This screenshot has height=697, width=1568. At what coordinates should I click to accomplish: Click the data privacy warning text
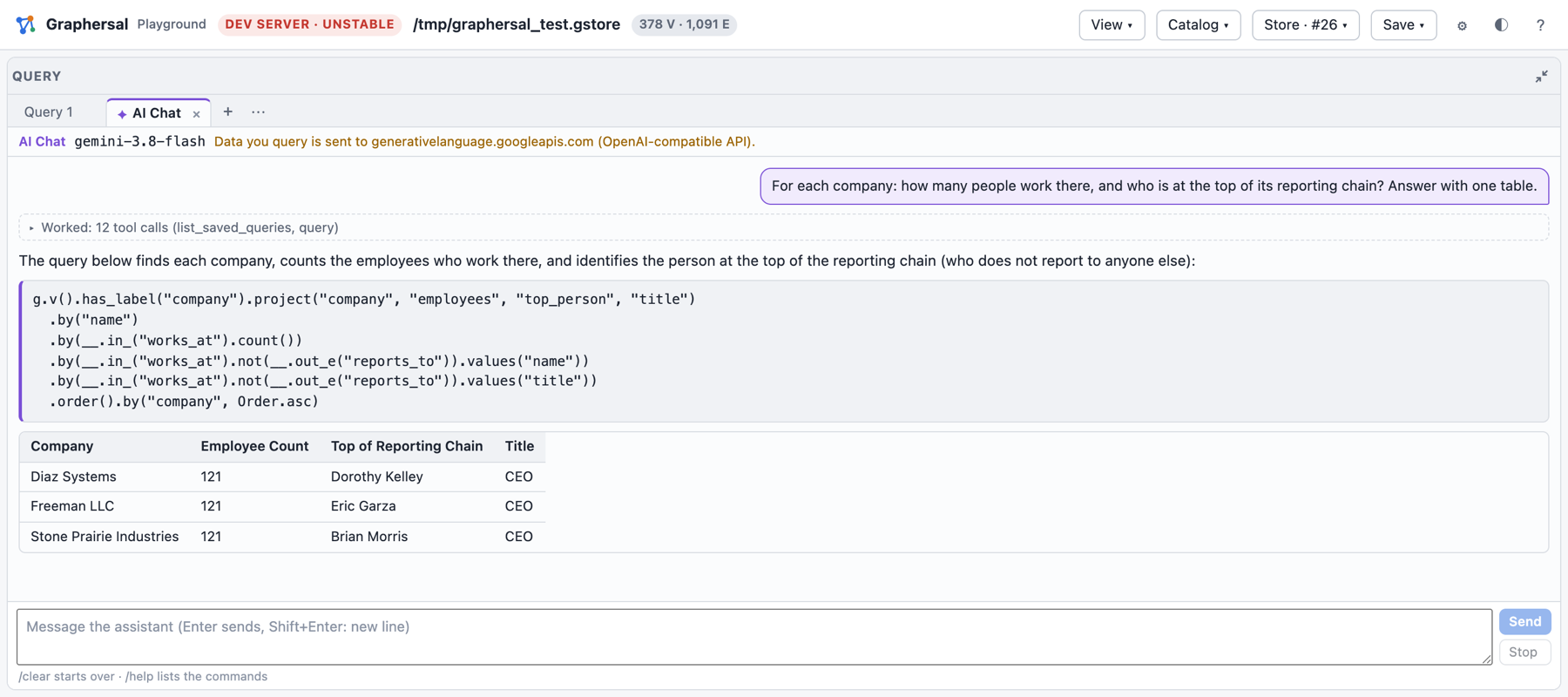click(x=484, y=141)
